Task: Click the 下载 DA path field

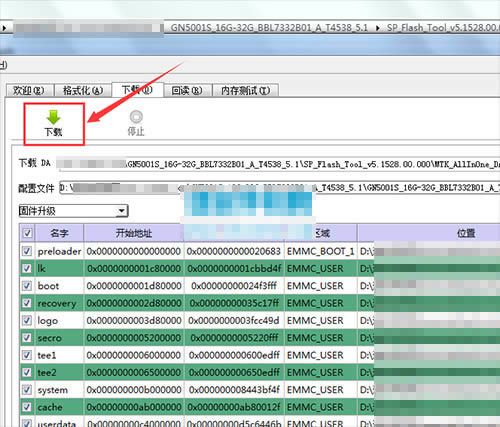Action: tap(279, 164)
